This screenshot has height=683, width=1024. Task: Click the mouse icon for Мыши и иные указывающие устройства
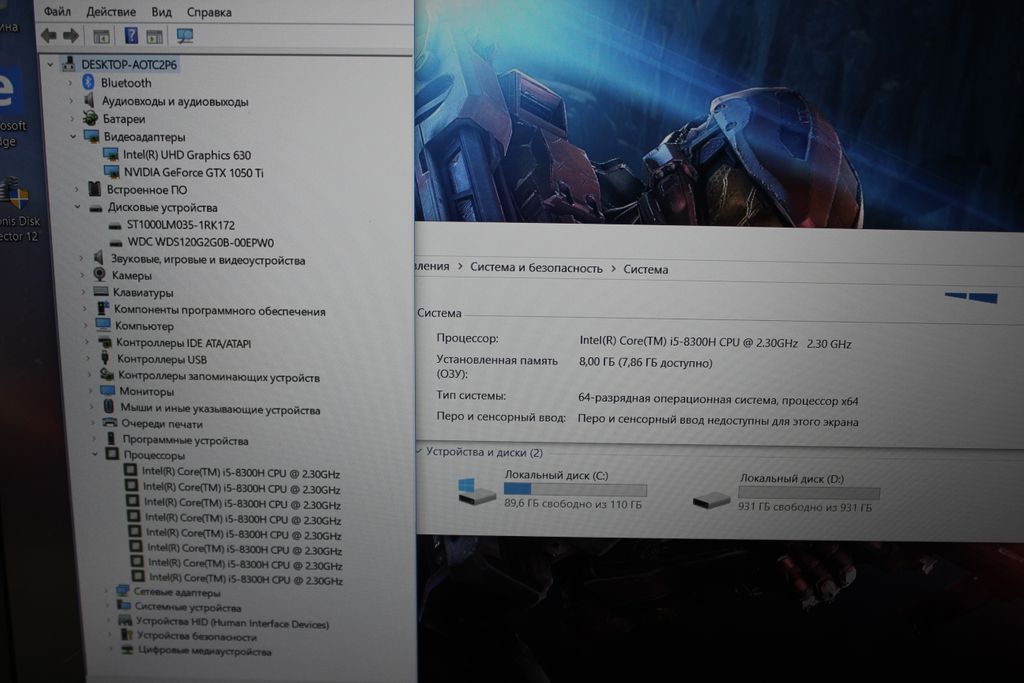click(108, 407)
